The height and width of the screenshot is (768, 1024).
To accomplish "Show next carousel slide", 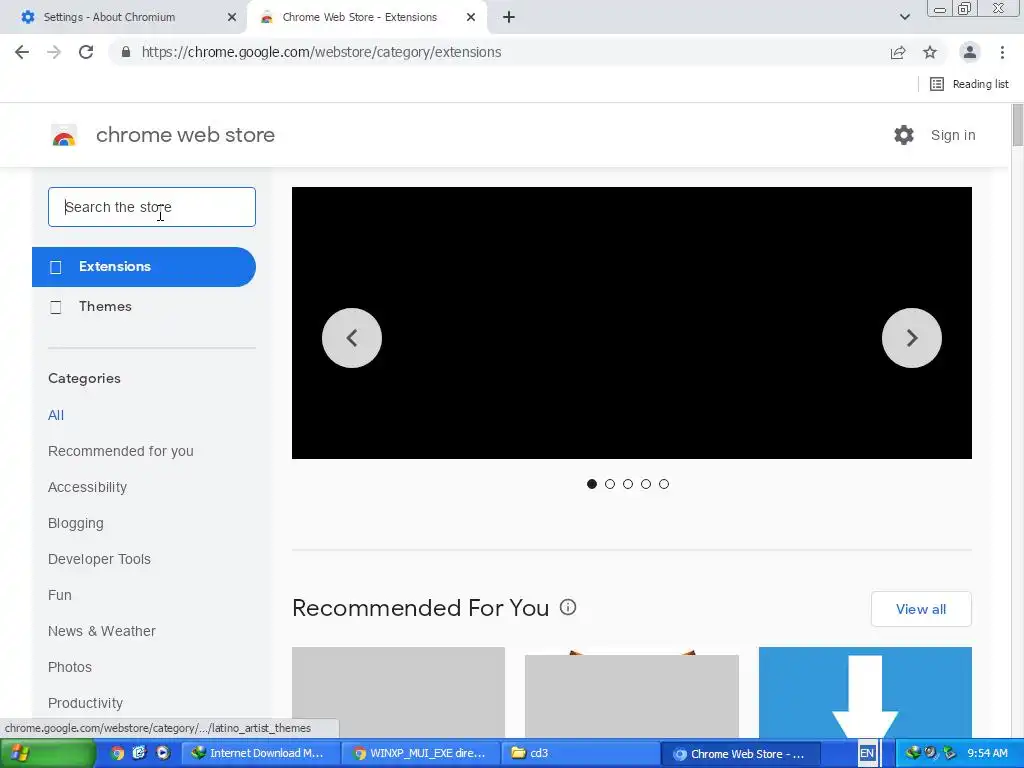I will tap(912, 338).
